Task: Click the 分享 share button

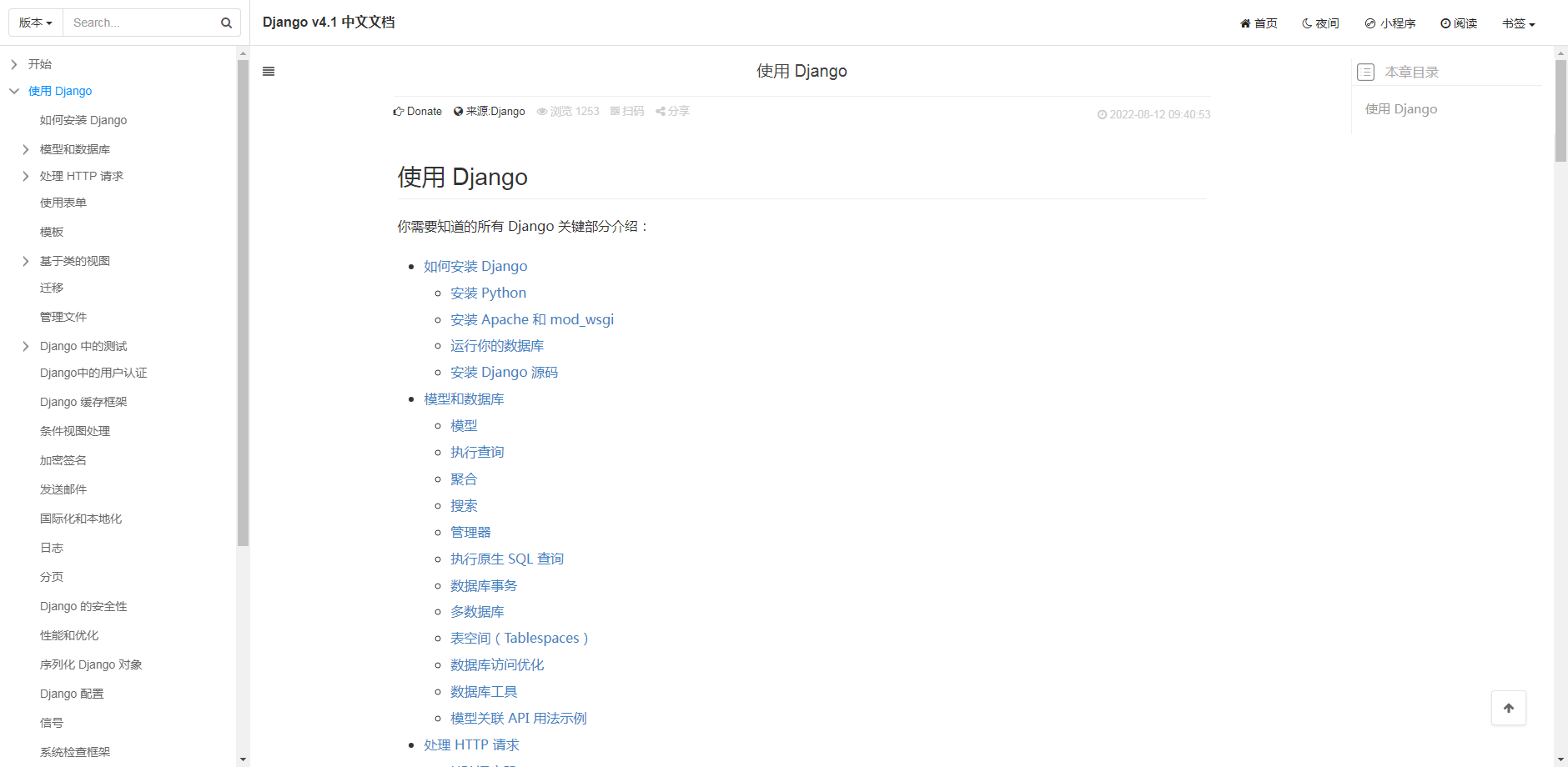Action: (672, 111)
